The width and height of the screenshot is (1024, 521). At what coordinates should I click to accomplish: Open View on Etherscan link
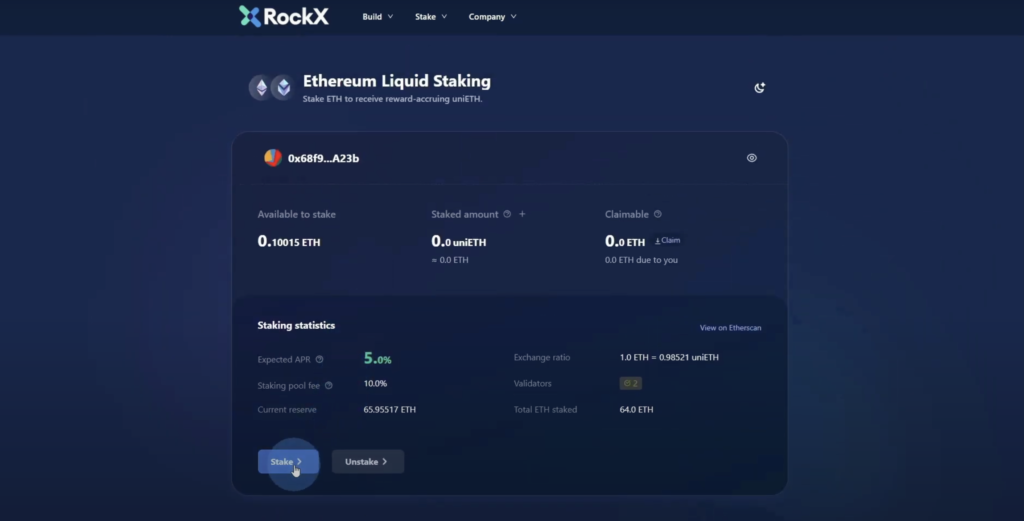(x=730, y=328)
